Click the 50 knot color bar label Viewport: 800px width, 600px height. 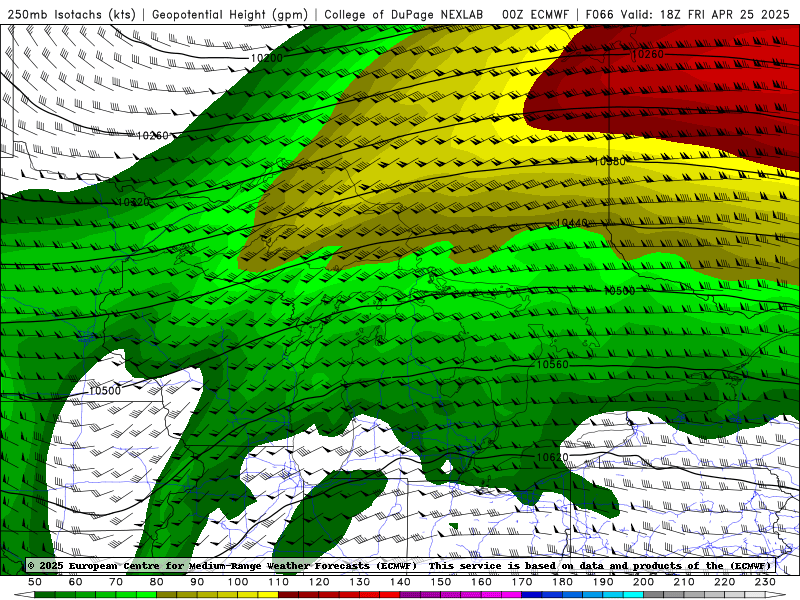[x=35, y=582]
